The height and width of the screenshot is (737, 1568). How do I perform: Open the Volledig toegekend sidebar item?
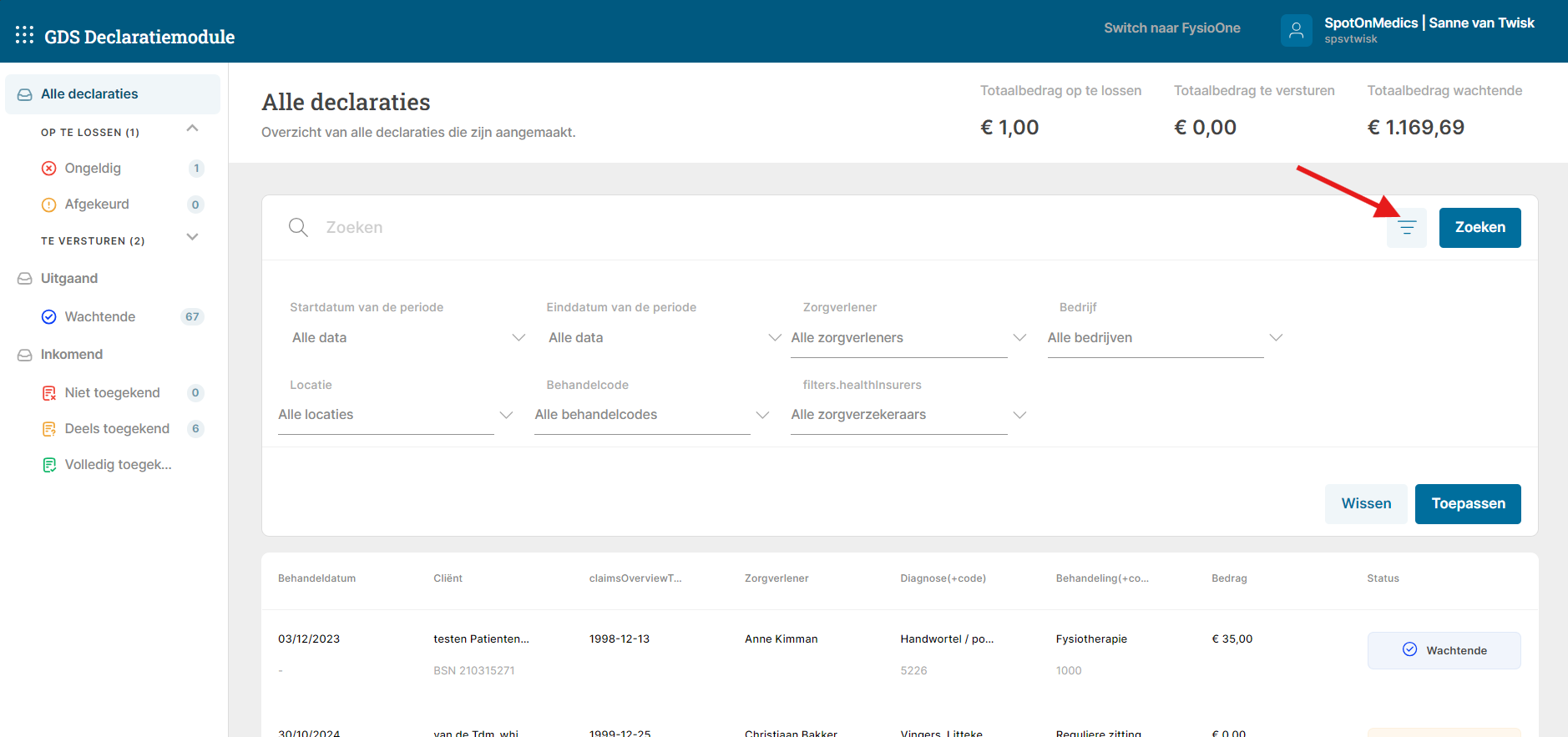pos(118,465)
